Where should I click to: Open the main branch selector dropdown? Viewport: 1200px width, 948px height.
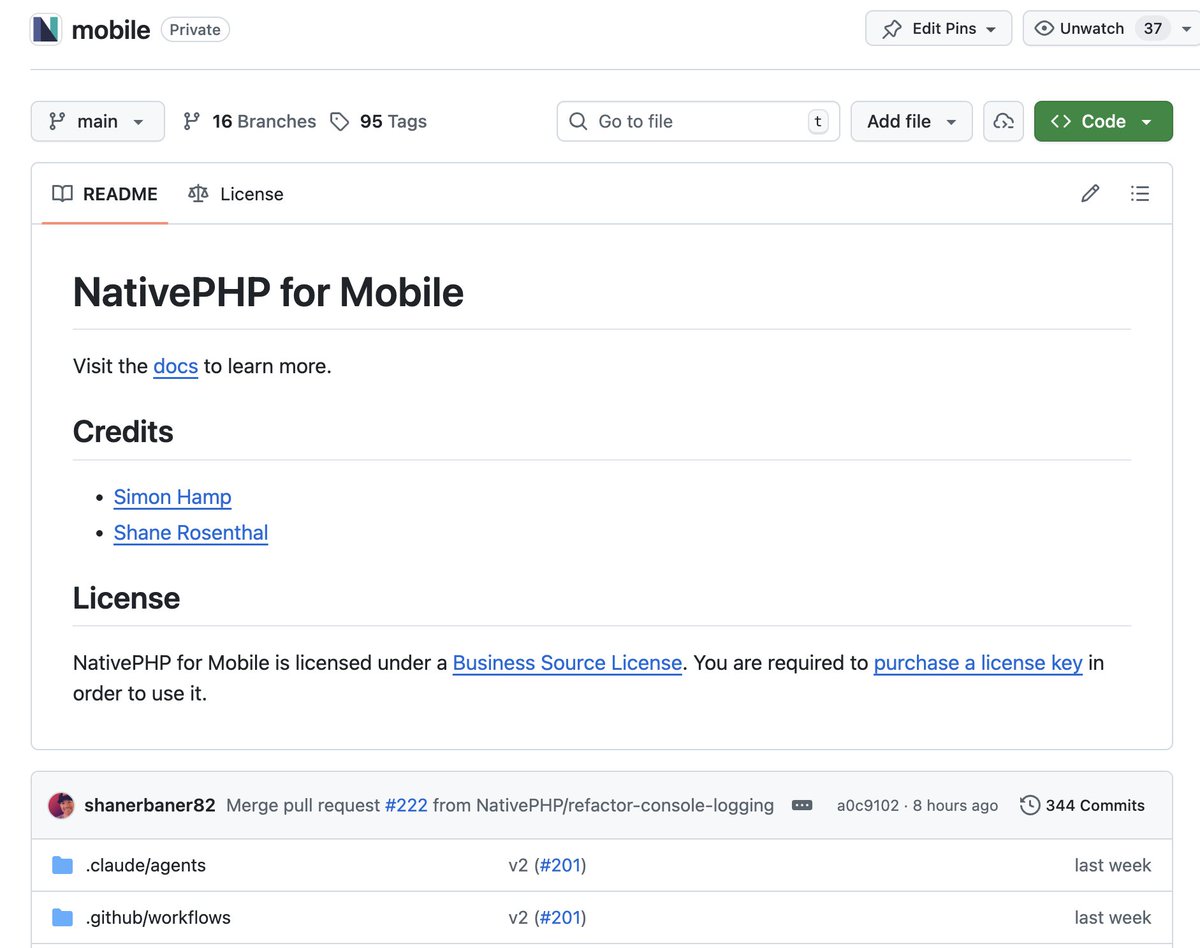click(x=97, y=121)
